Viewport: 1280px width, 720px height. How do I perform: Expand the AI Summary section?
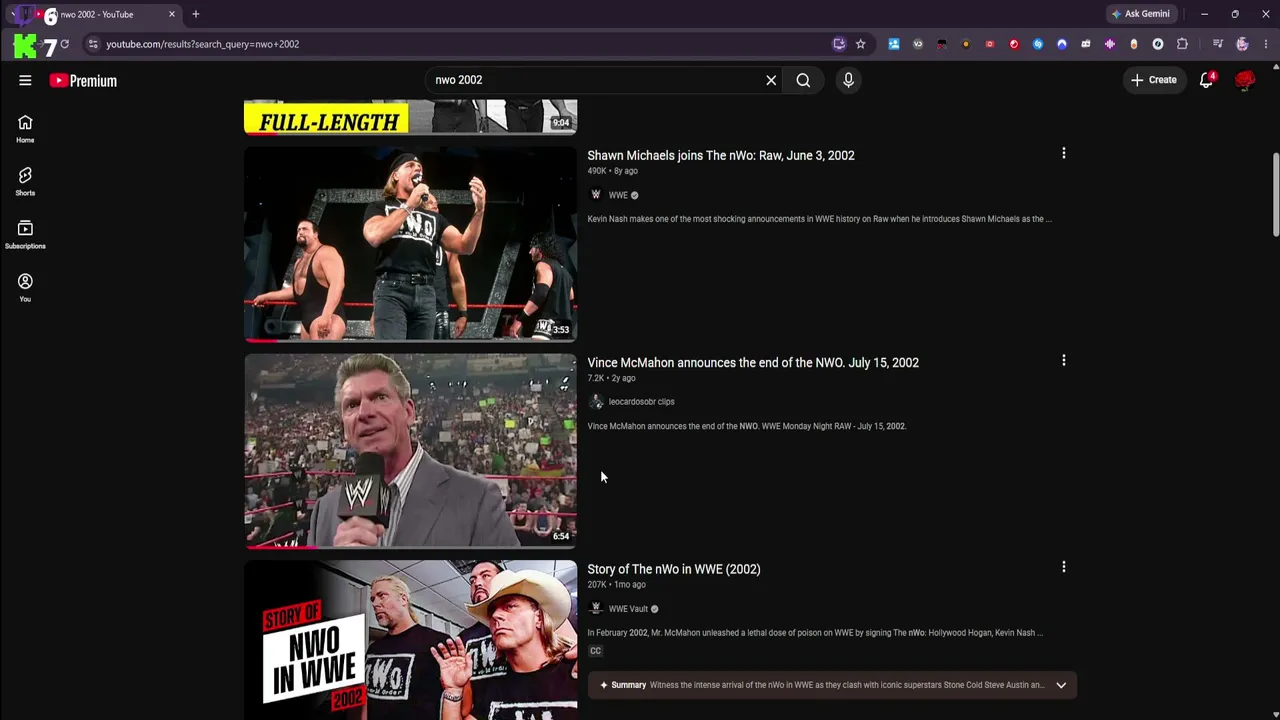click(x=832, y=685)
